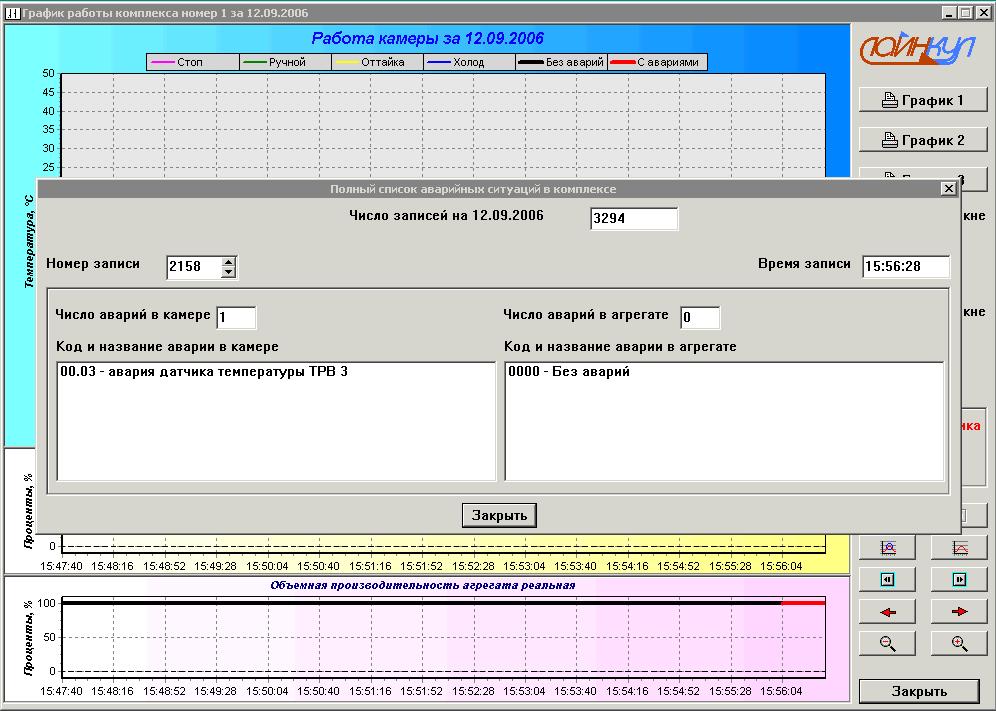Select the entry 0000 - Без аварий

569,372
